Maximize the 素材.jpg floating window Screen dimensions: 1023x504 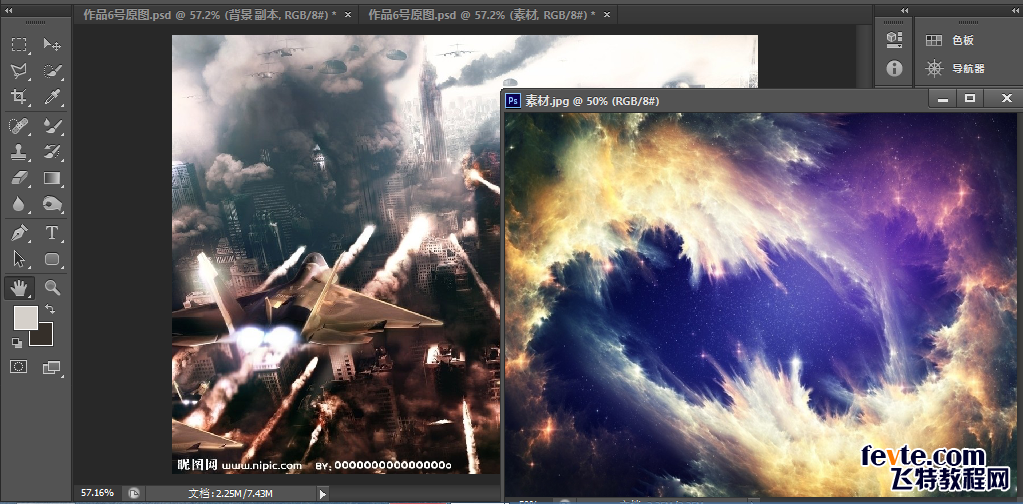[970, 98]
